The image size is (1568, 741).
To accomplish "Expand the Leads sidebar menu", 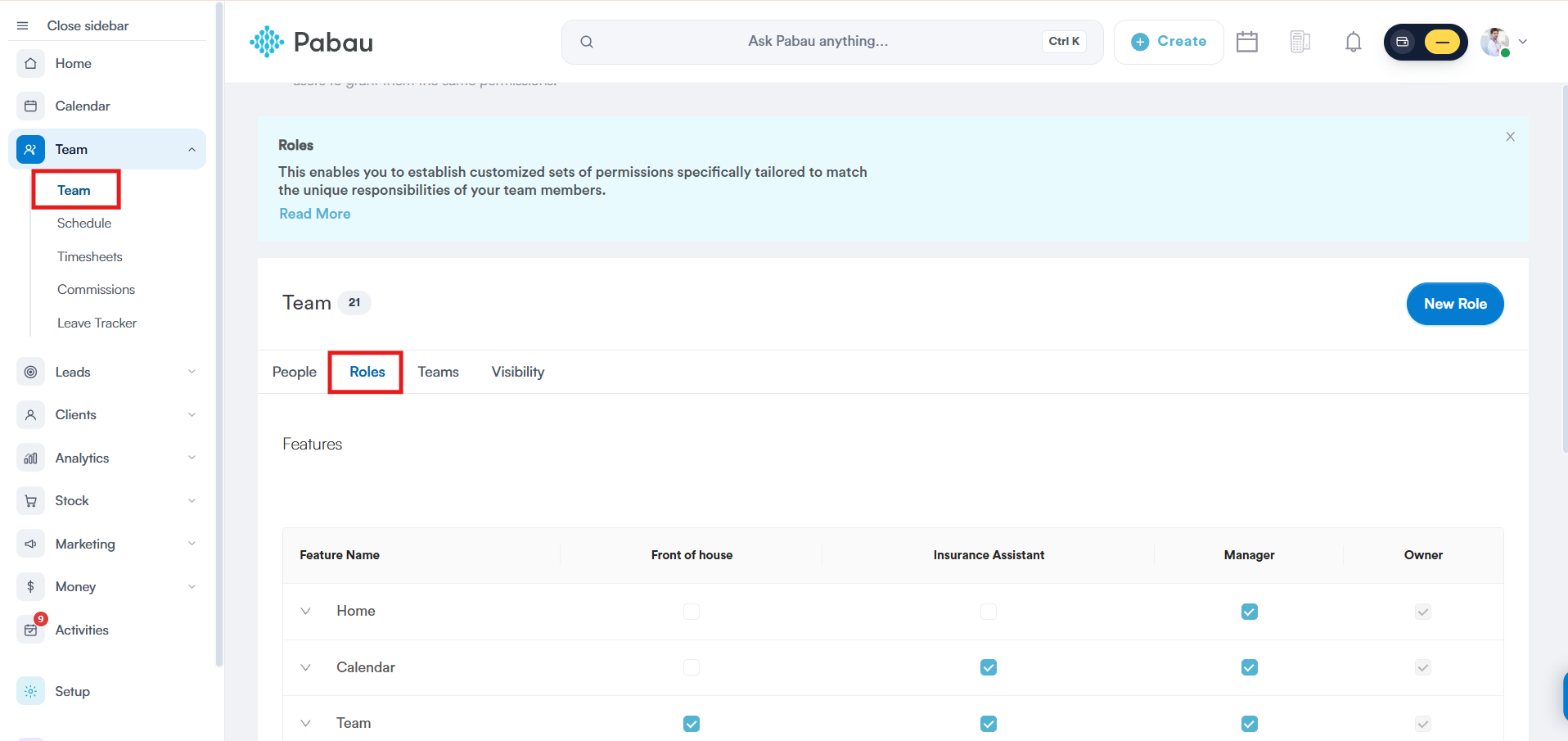I will pyautogui.click(x=191, y=372).
